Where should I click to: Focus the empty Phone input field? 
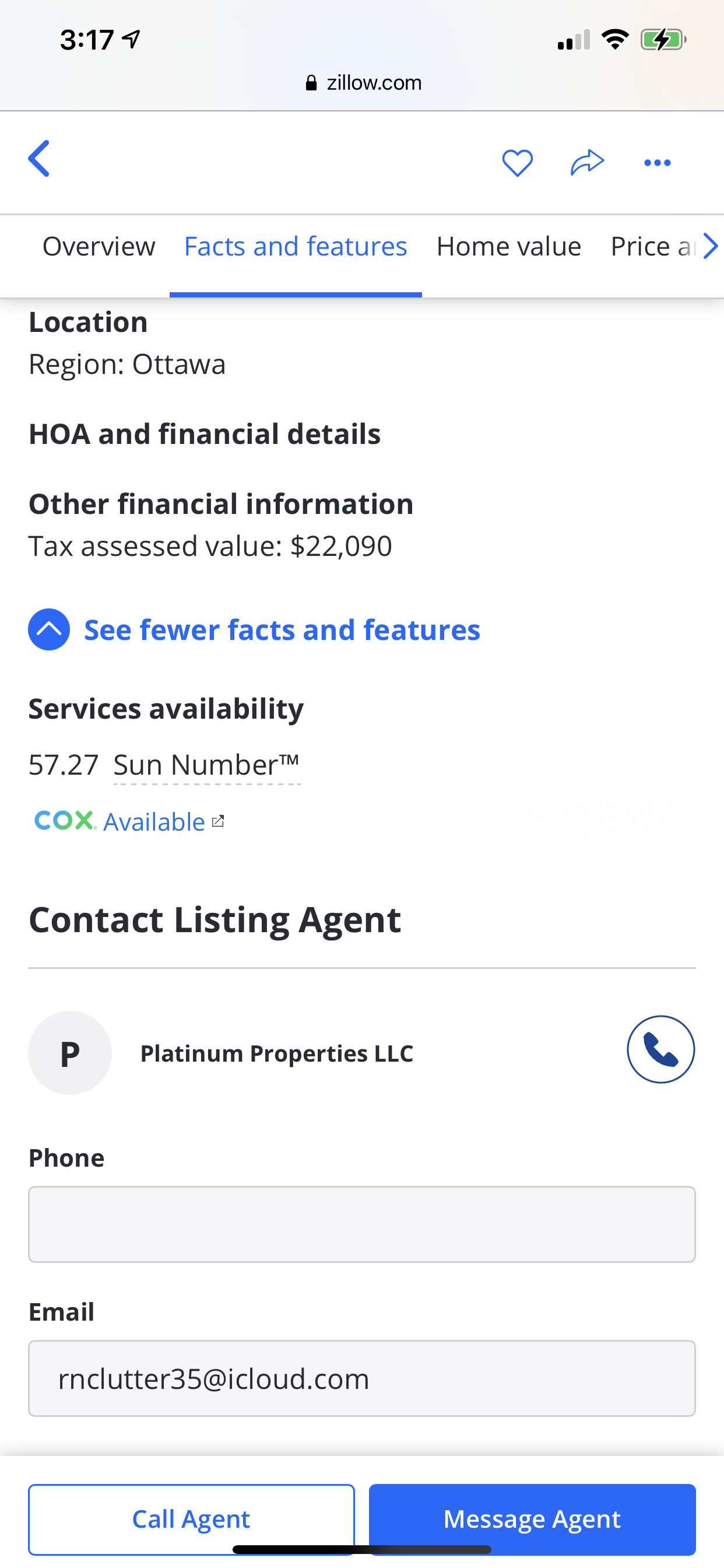[x=362, y=1224]
